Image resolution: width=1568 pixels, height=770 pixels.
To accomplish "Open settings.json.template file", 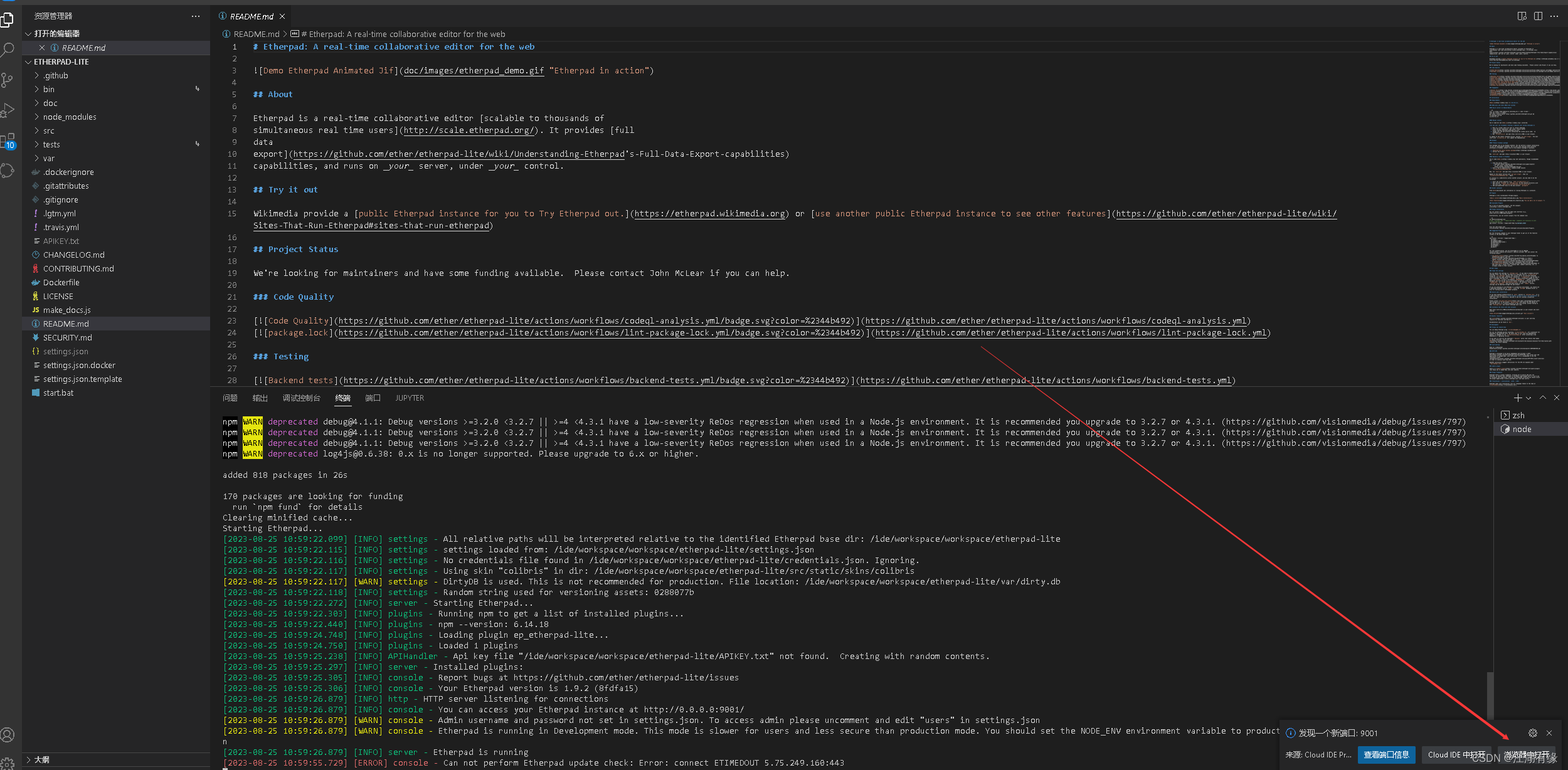I will pyautogui.click(x=116, y=379).
